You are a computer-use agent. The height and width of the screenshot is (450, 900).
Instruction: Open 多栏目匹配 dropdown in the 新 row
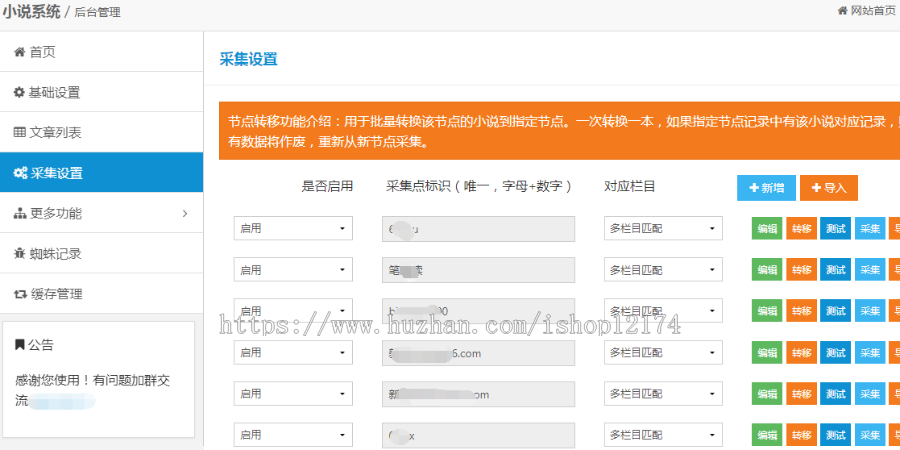point(664,394)
